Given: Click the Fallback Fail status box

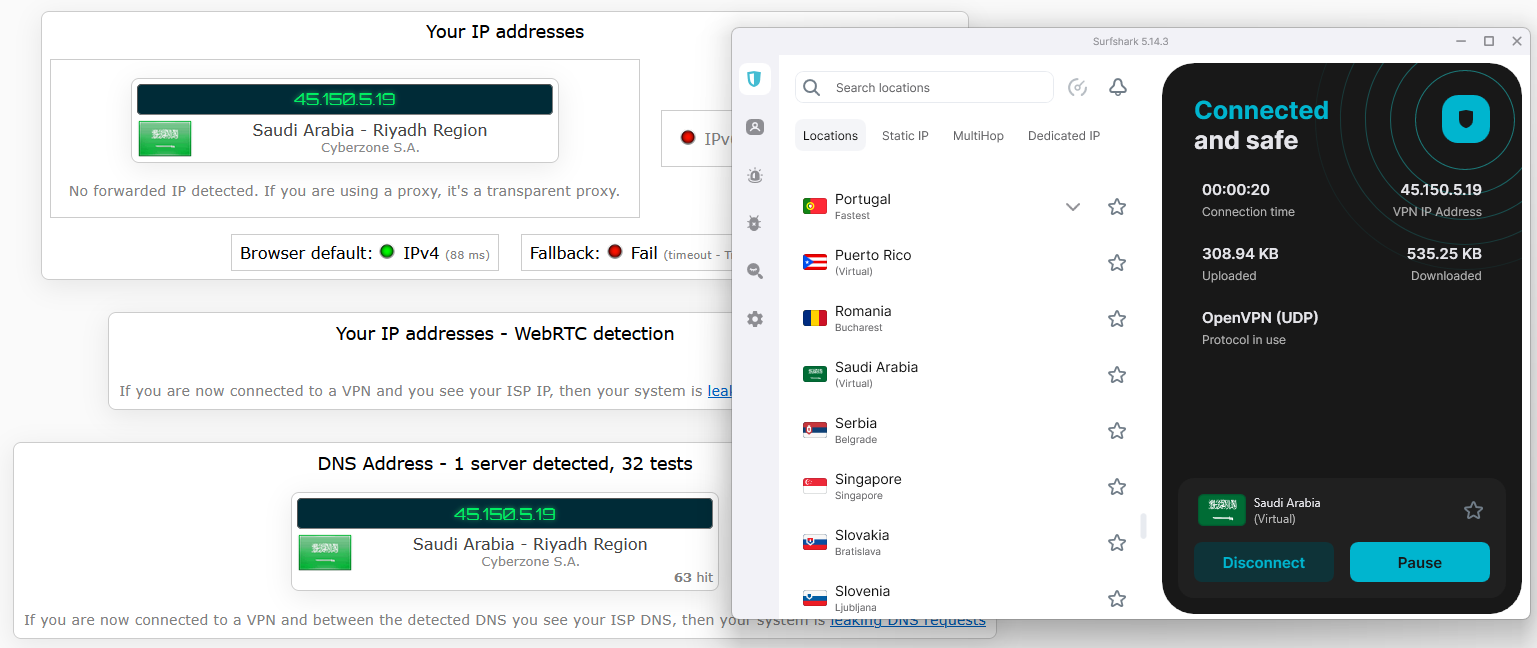Looking at the screenshot, I should [627, 253].
